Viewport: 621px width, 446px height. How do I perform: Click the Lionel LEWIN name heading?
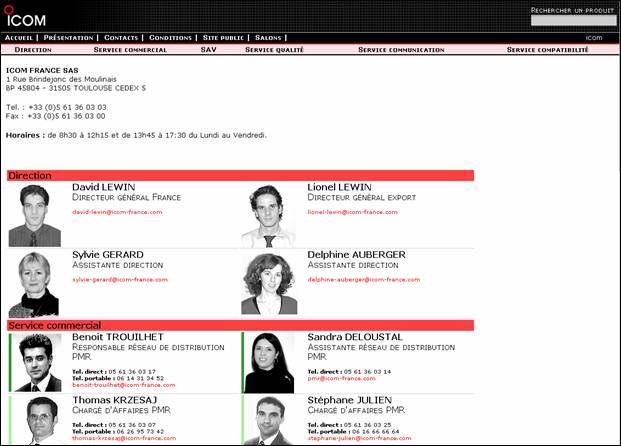point(339,187)
